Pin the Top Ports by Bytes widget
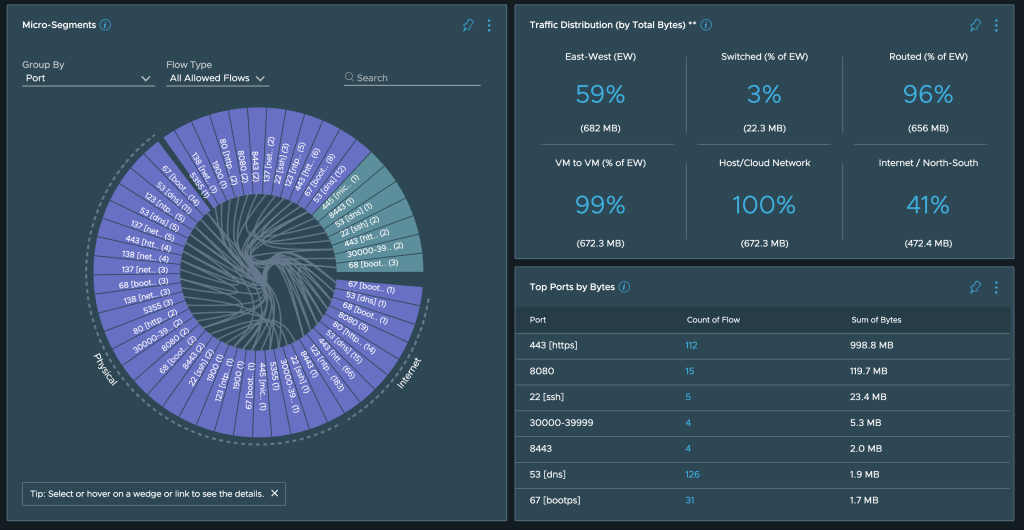 (975, 287)
